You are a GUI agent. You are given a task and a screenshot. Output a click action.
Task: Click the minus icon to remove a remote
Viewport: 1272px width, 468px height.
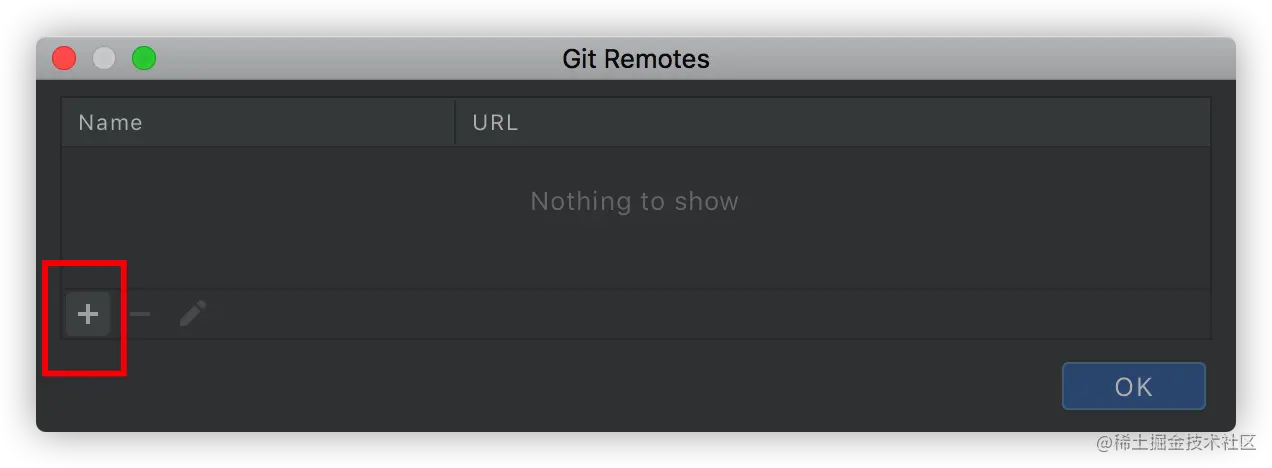coord(141,314)
